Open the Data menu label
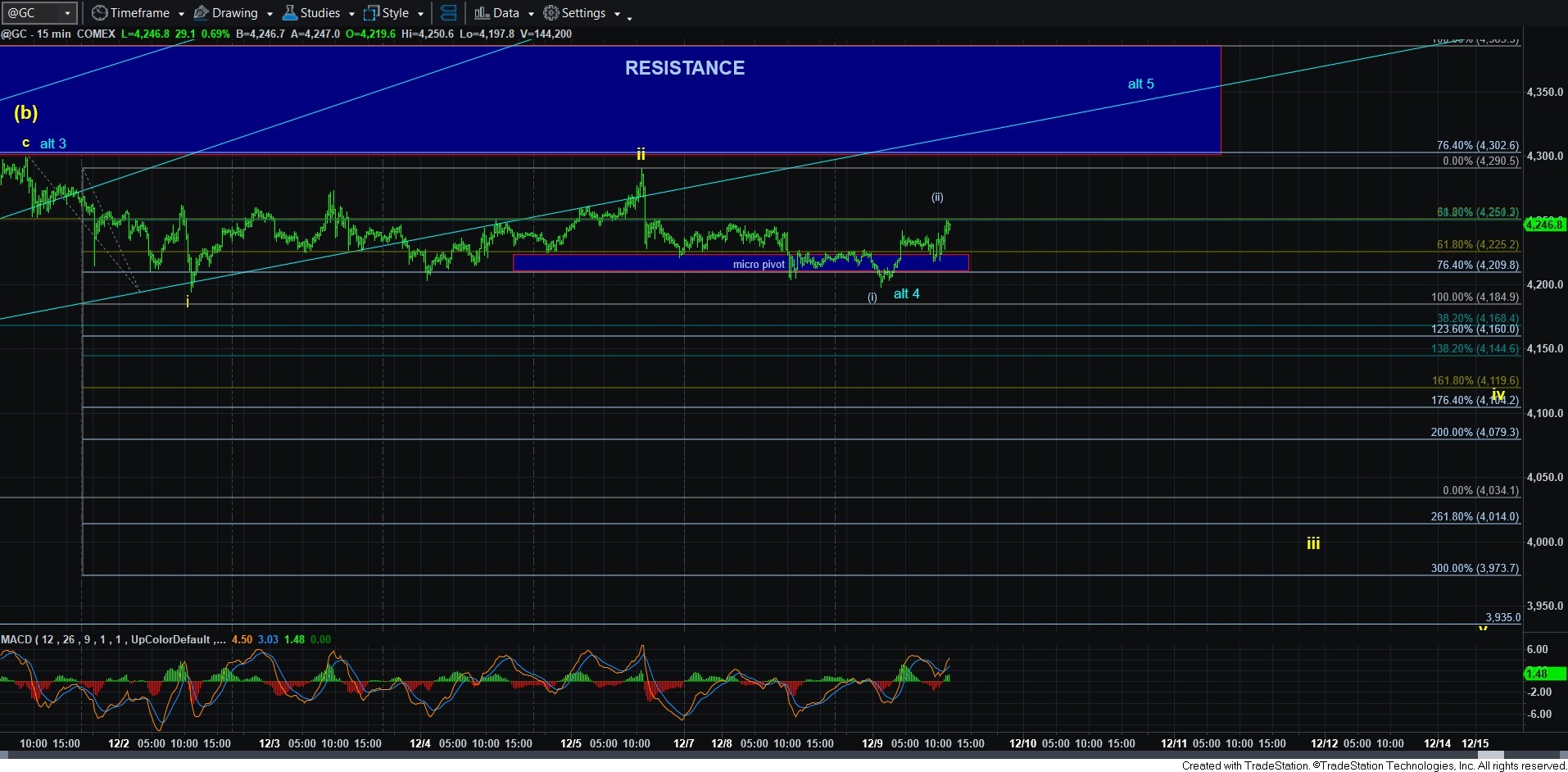Viewport: 1568px width, 772px height. pos(505,13)
